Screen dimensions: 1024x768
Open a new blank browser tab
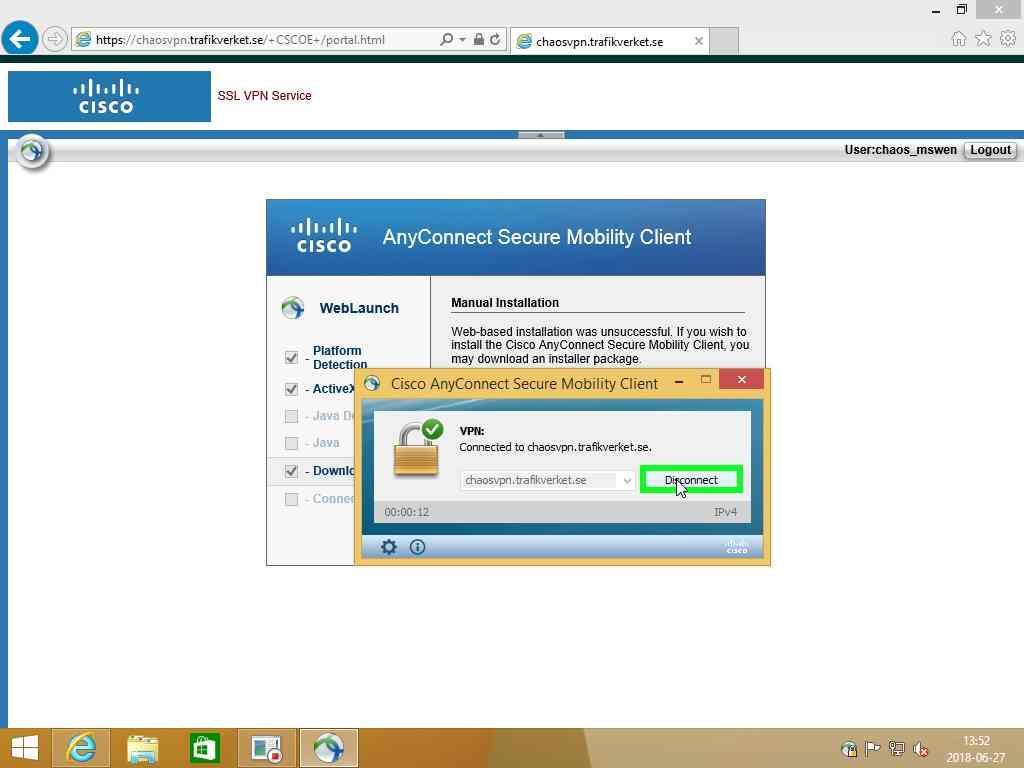pyautogui.click(x=724, y=41)
